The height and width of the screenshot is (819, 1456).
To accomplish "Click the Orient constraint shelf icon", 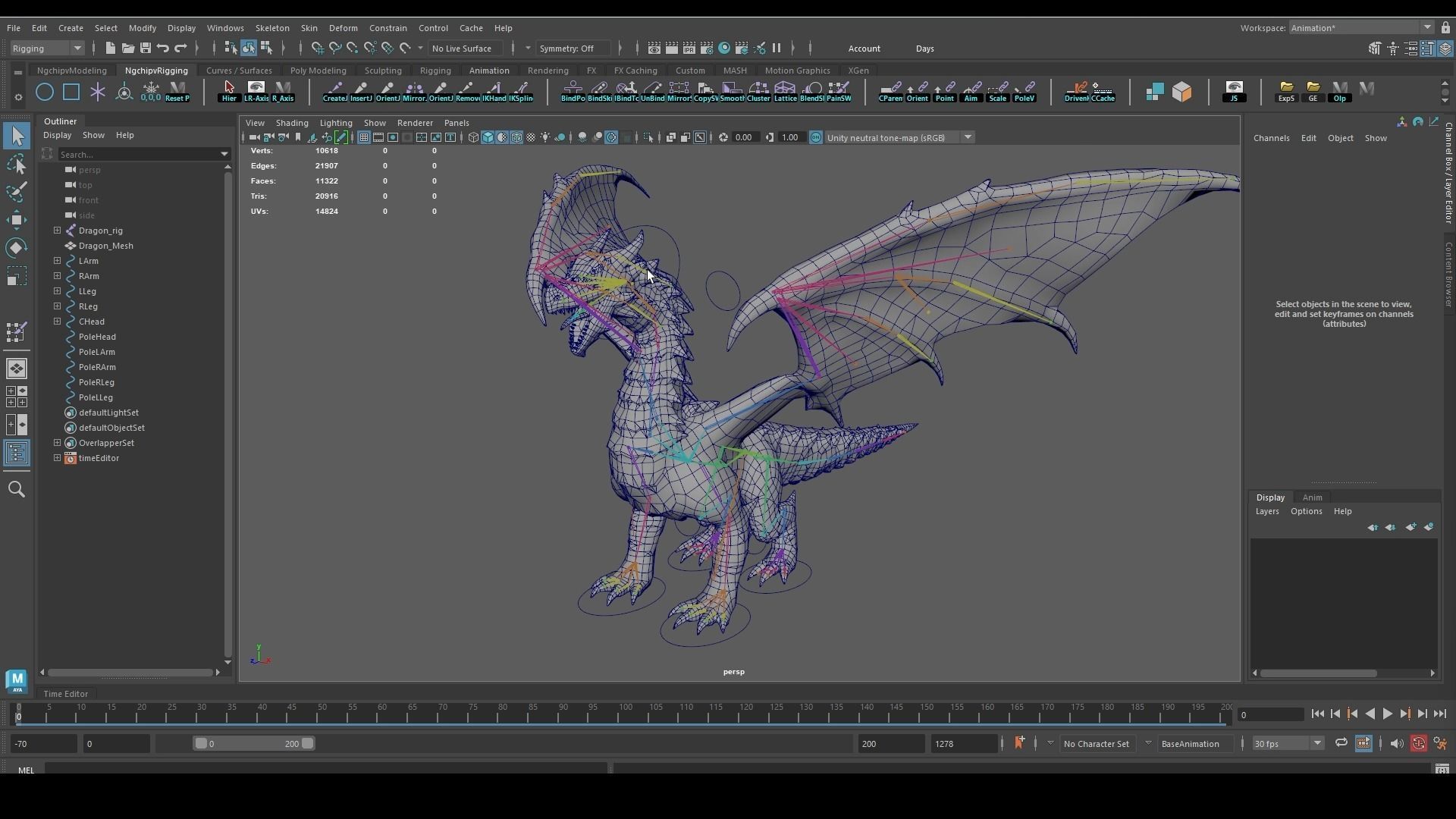I will click(918, 92).
